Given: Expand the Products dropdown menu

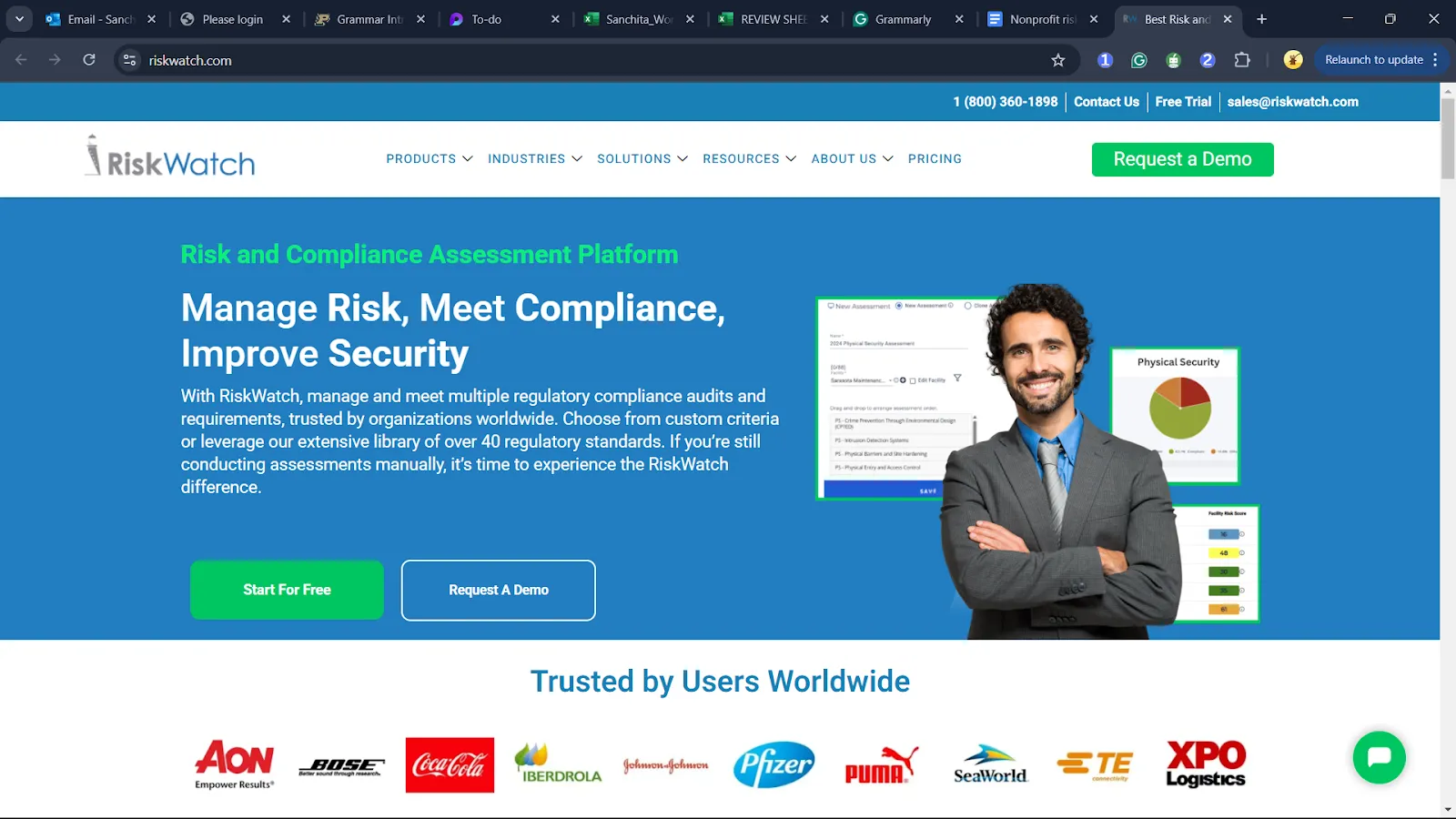Looking at the screenshot, I should pos(430,158).
